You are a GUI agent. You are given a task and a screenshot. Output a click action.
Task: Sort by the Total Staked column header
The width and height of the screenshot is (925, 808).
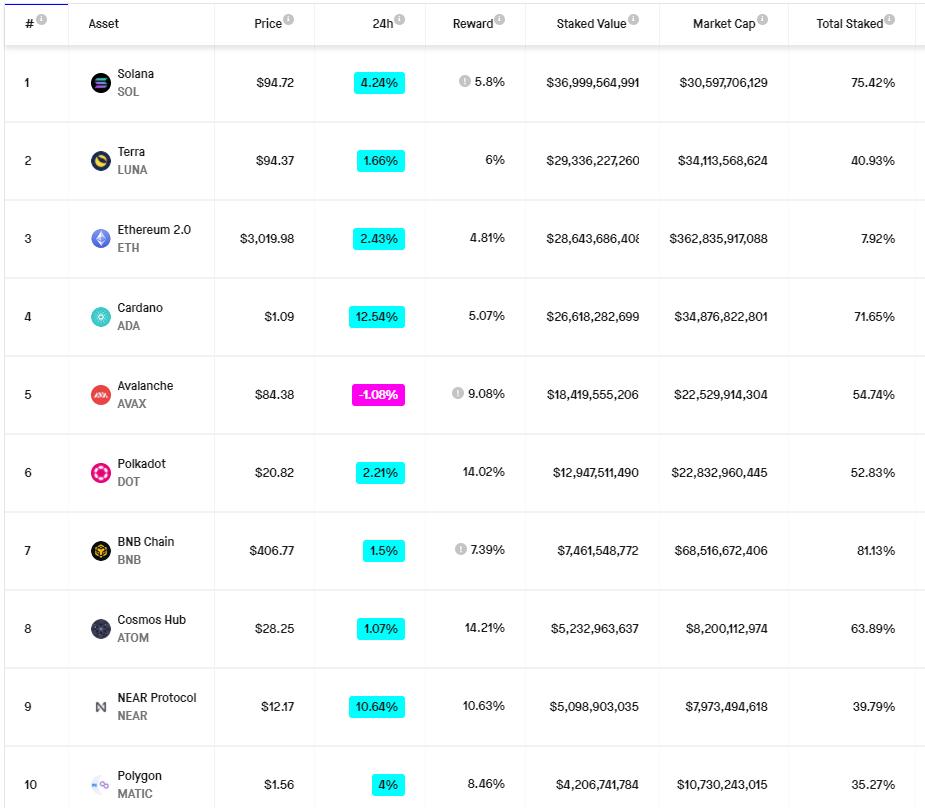click(x=849, y=24)
